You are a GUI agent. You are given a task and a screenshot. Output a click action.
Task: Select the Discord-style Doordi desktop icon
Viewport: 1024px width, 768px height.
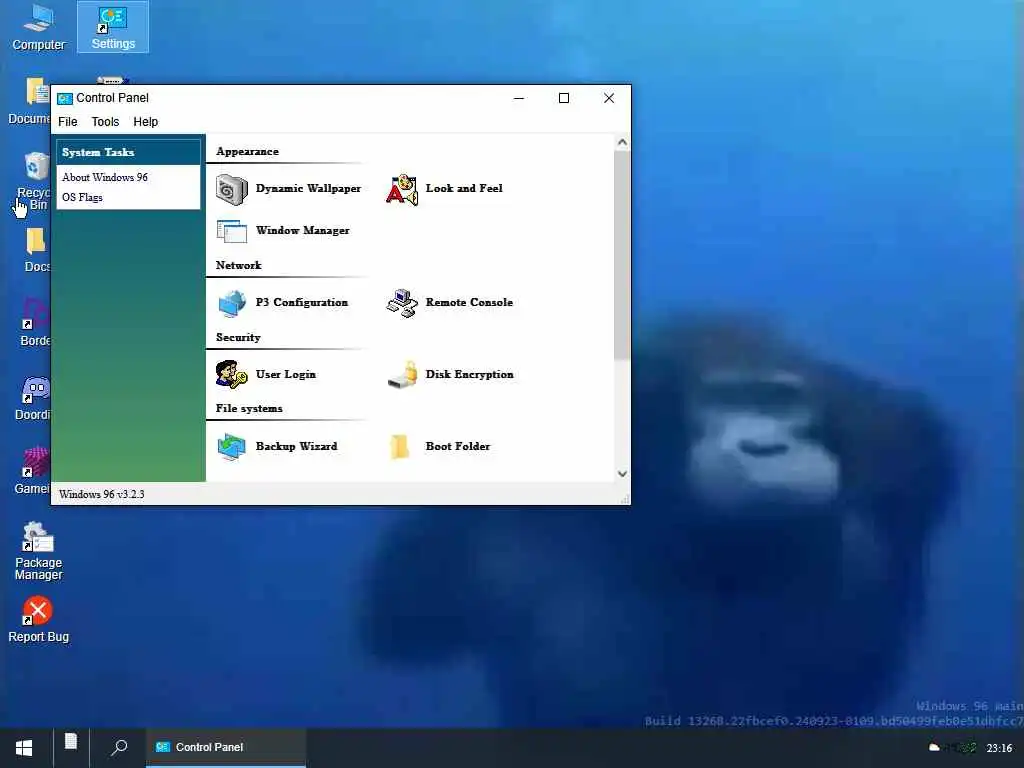point(34,398)
